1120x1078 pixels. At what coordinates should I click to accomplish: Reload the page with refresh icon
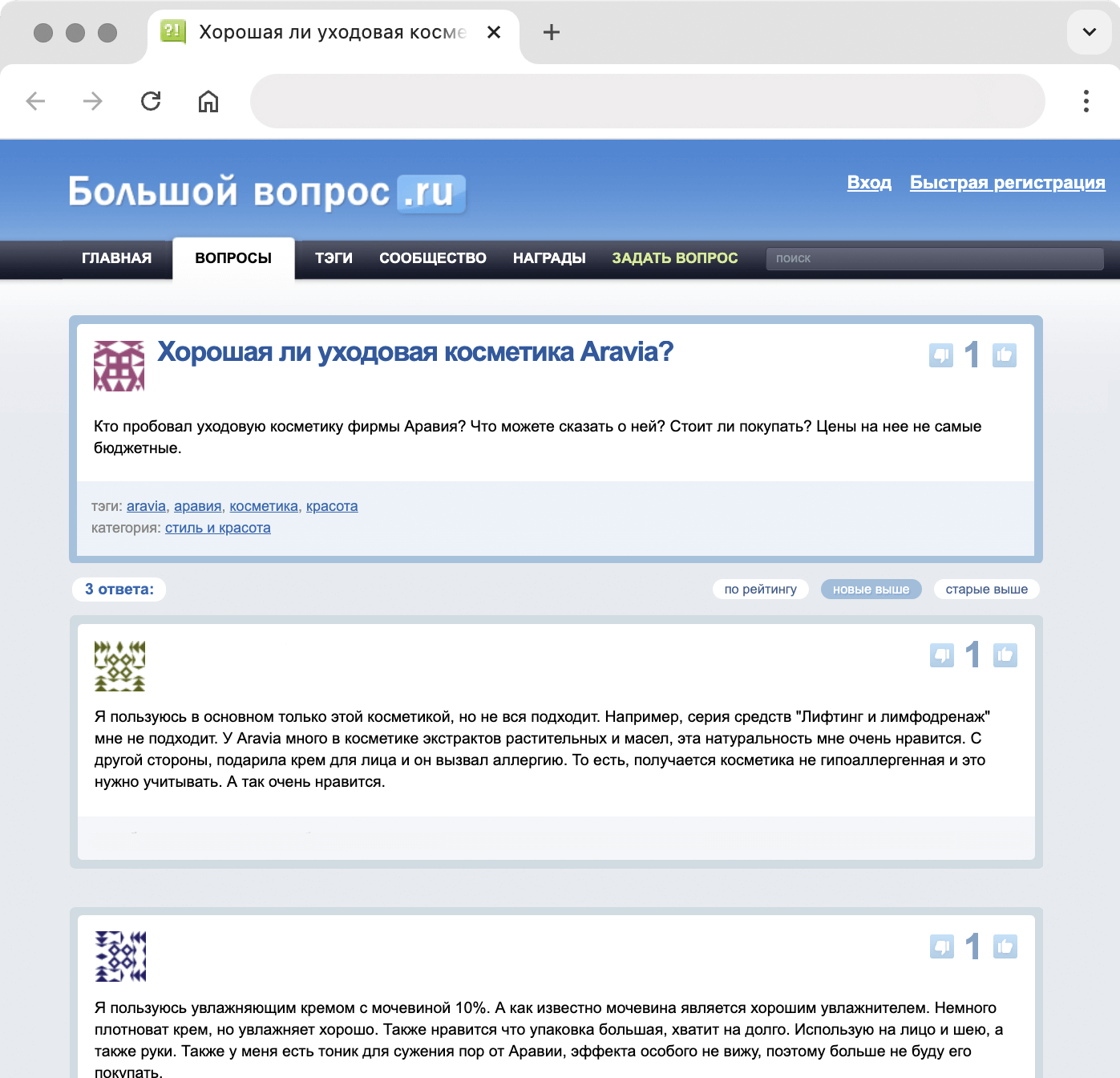(x=151, y=101)
